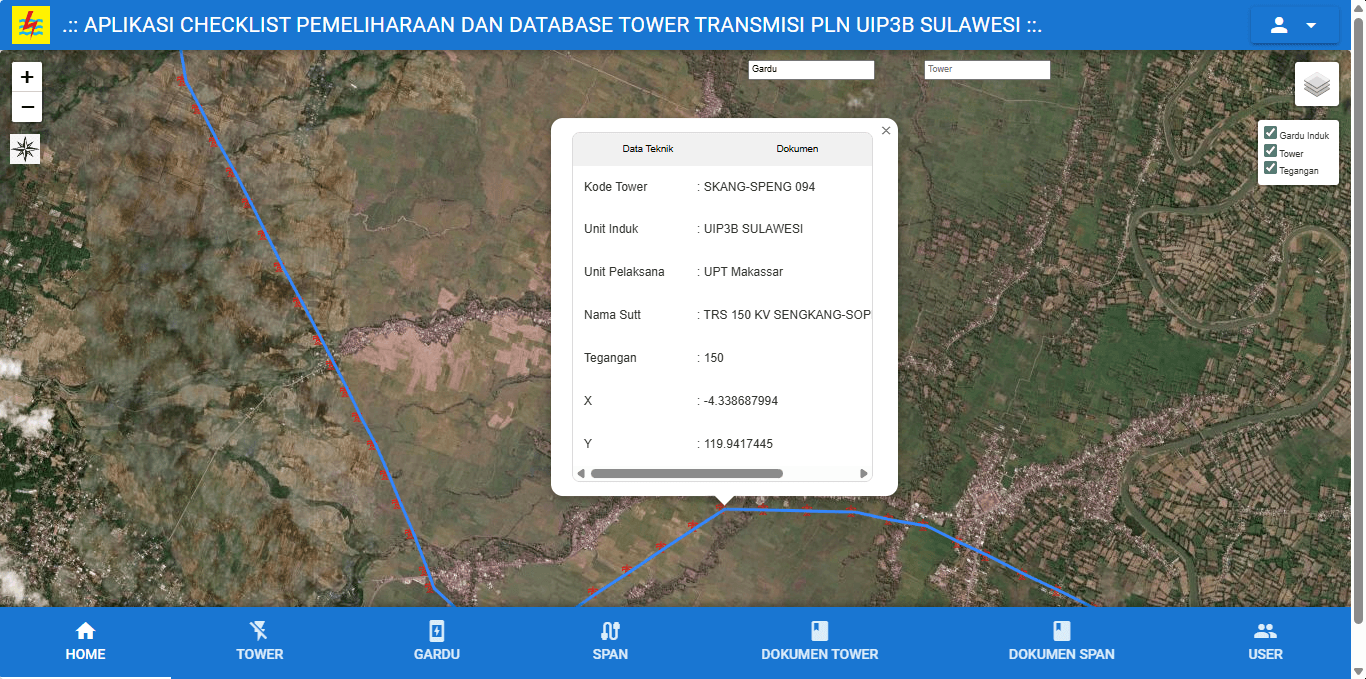Zoom out on the map

pos(27,107)
